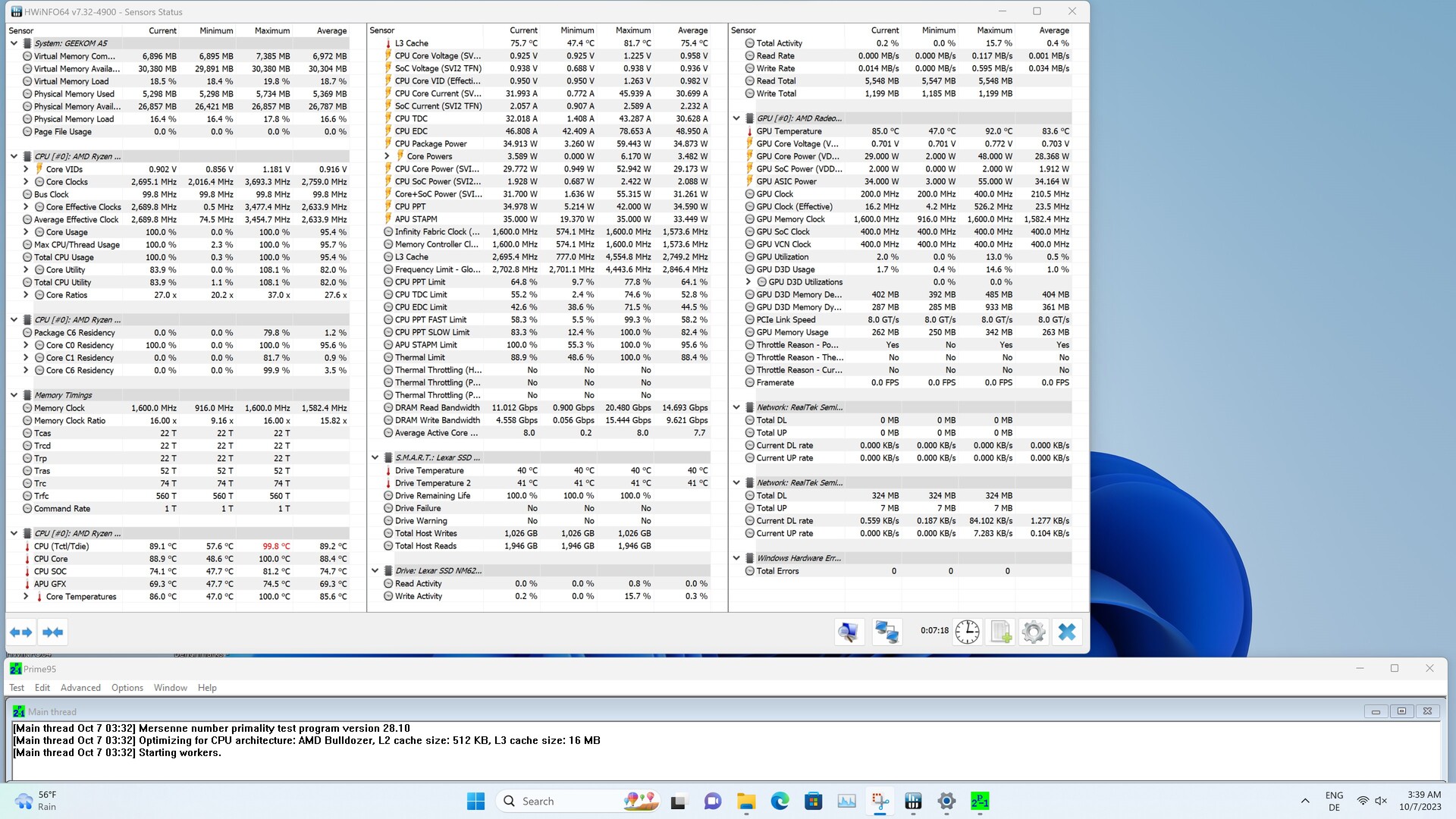This screenshot has height=819, width=1456.
Task: Collapse the S.M.A.R.T. Lexar SSD group
Action: click(x=375, y=457)
